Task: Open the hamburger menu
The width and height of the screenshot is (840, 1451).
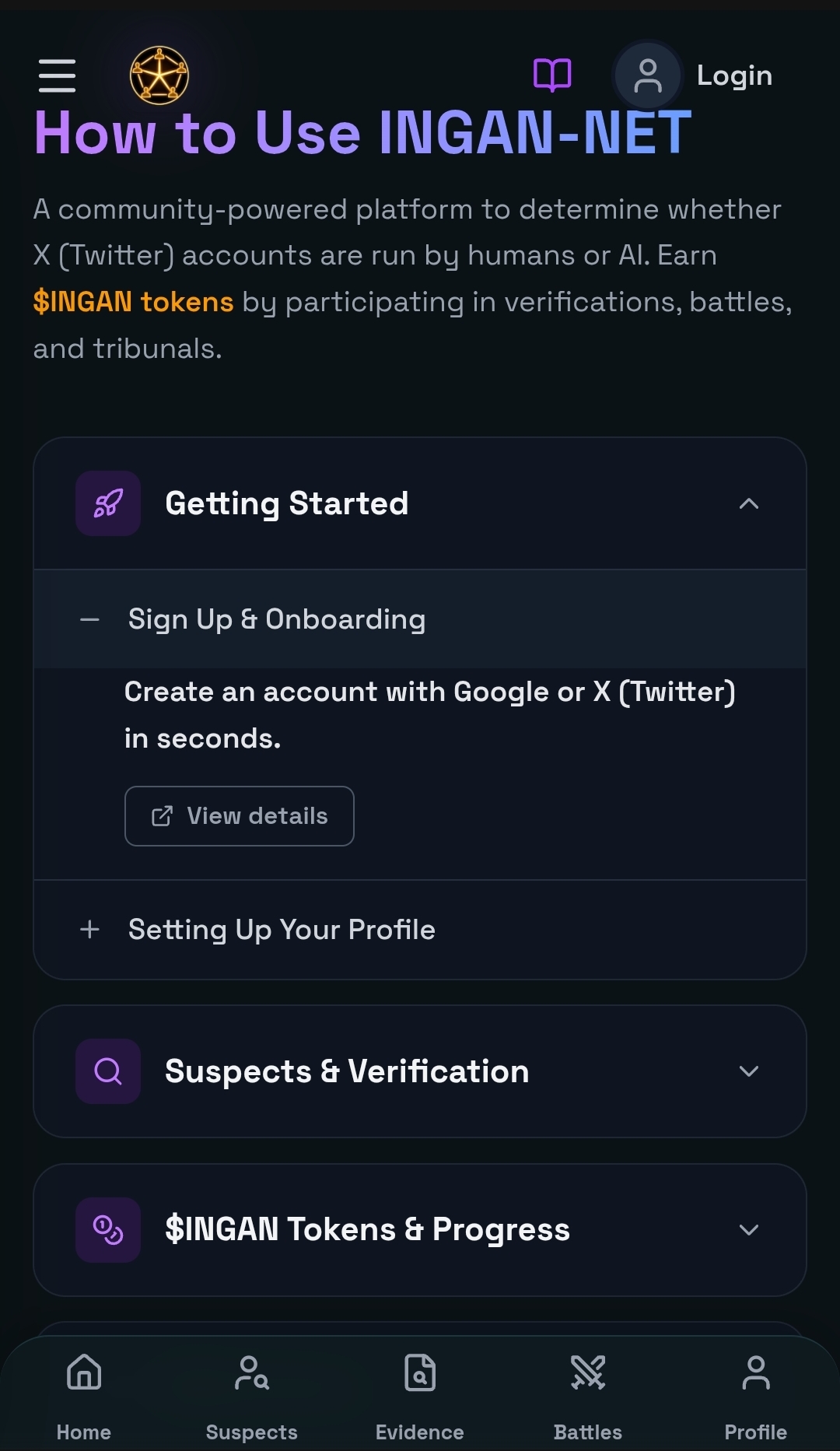Action: click(57, 75)
